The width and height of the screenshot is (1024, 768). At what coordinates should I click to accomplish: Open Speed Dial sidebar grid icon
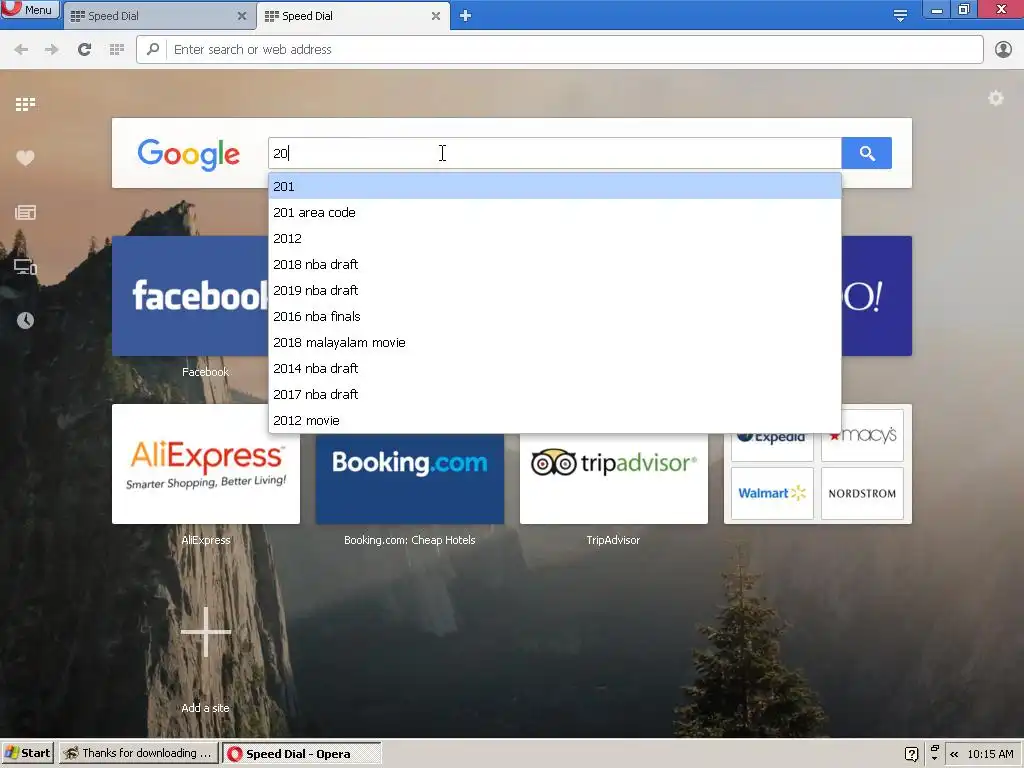(x=25, y=104)
